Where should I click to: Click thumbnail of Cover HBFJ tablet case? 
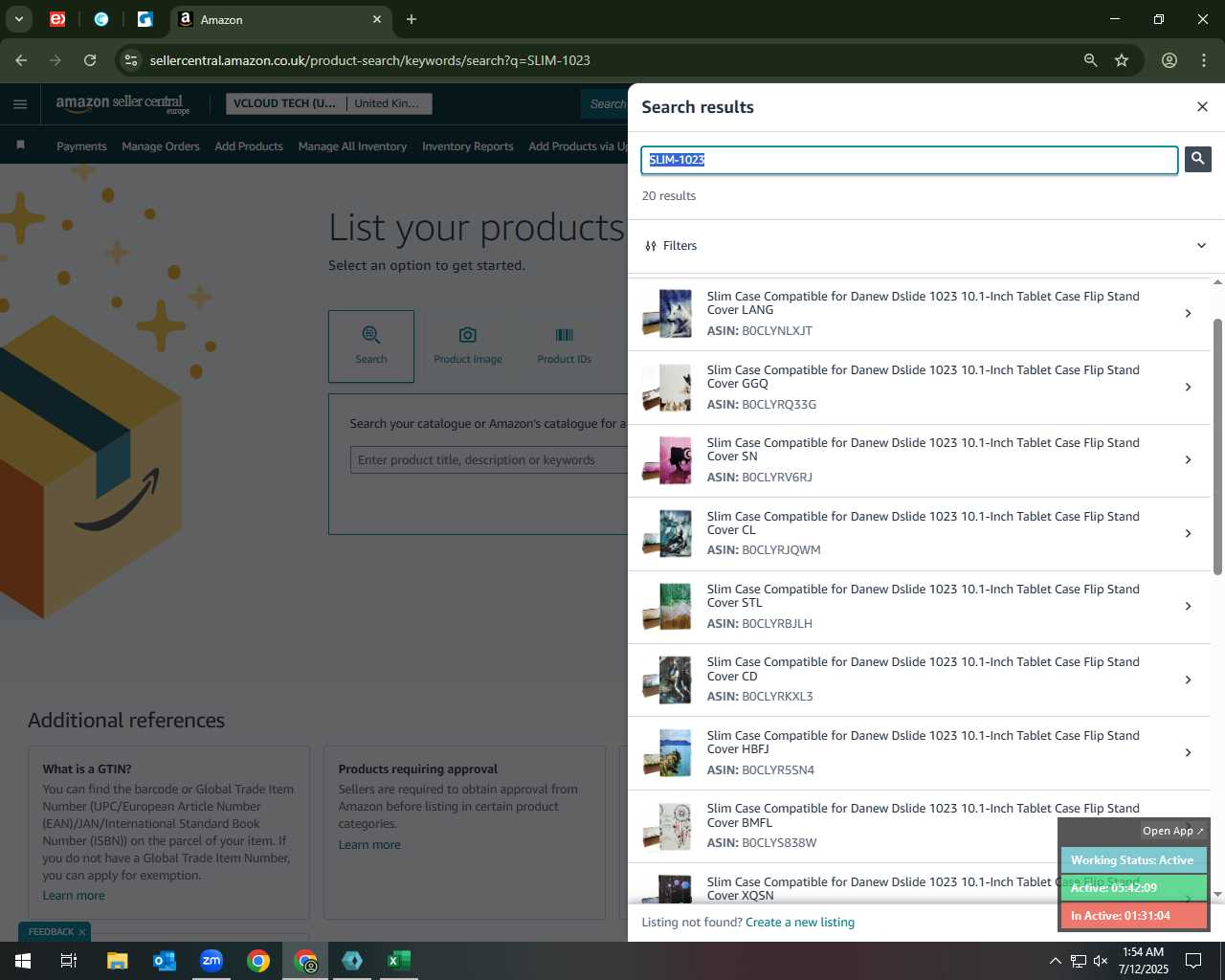point(667,753)
